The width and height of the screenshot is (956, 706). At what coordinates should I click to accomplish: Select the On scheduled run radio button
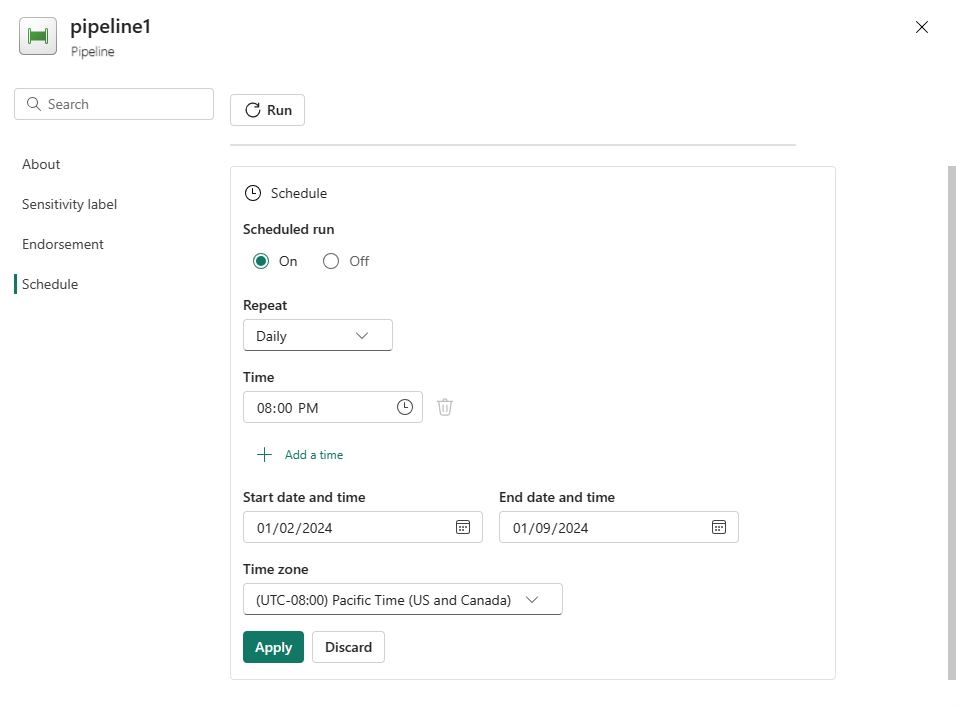coord(261,261)
